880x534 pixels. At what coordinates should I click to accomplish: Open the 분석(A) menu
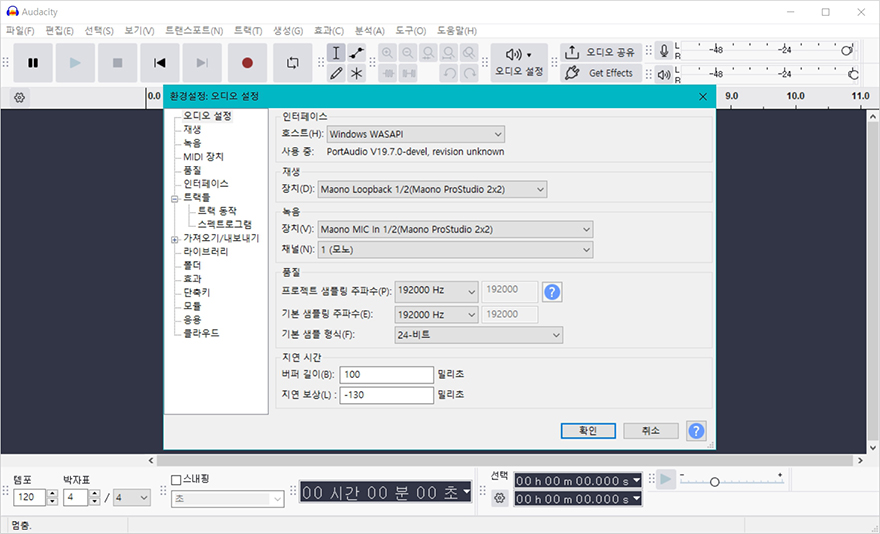pyautogui.click(x=369, y=30)
